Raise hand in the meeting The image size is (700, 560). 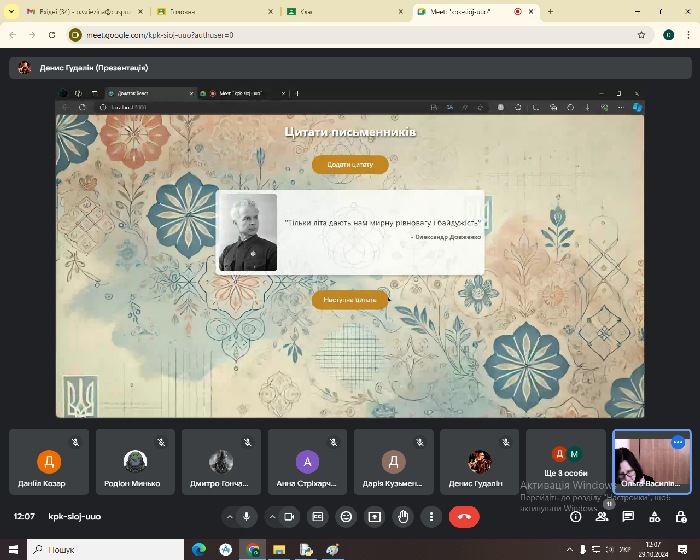[x=403, y=517]
